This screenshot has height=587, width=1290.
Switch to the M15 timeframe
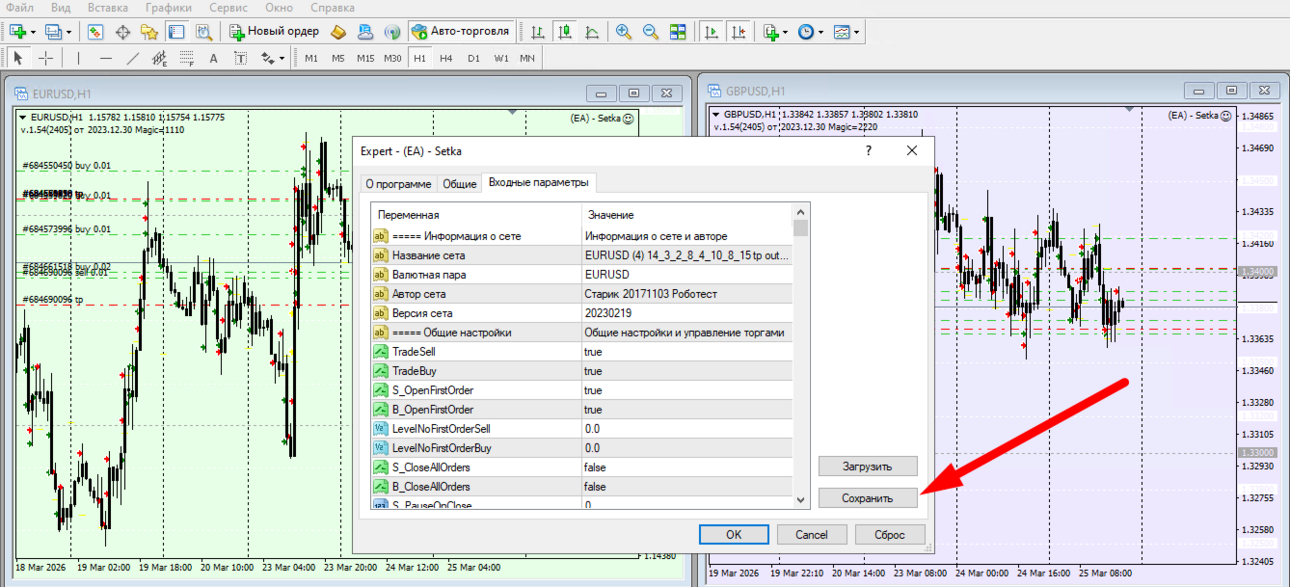[365, 58]
